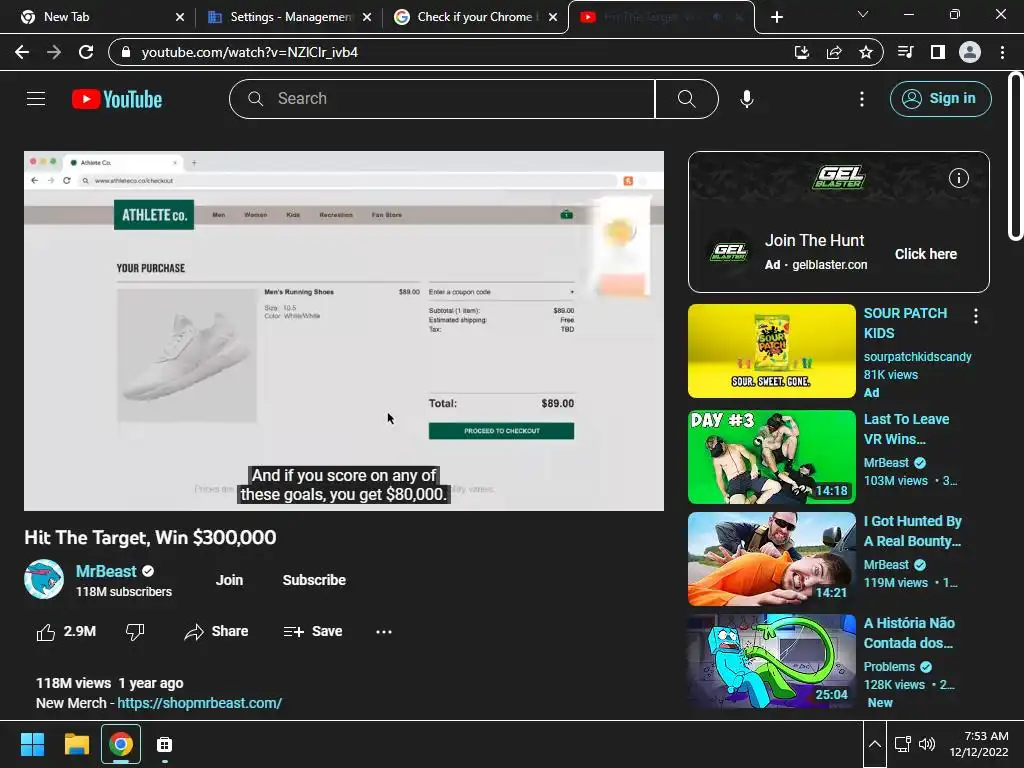
Task: Open options menu for Sour Patch Kids ad
Action: 976,316
